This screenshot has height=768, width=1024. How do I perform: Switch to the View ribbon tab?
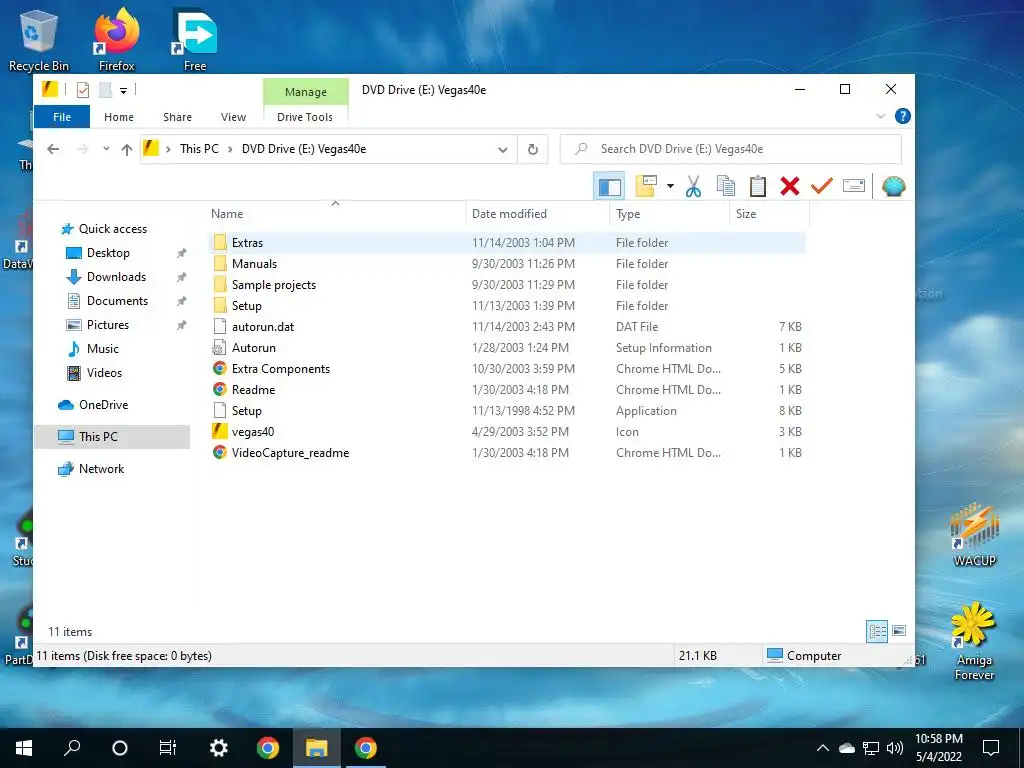[x=233, y=117]
